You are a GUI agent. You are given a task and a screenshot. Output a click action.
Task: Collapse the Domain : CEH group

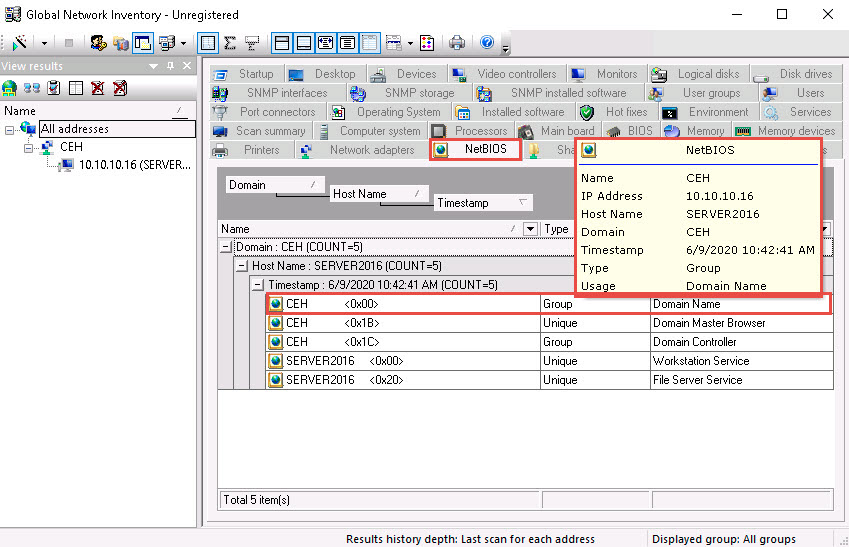point(226,248)
